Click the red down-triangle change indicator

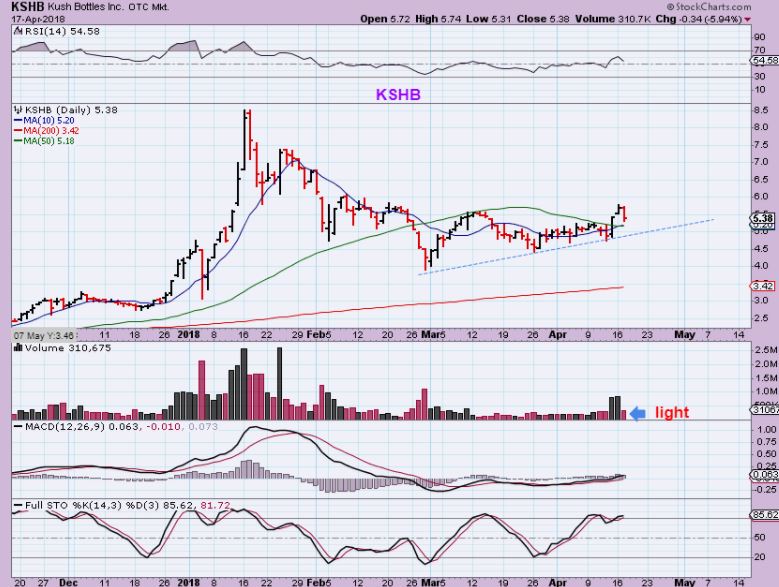coord(748,19)
